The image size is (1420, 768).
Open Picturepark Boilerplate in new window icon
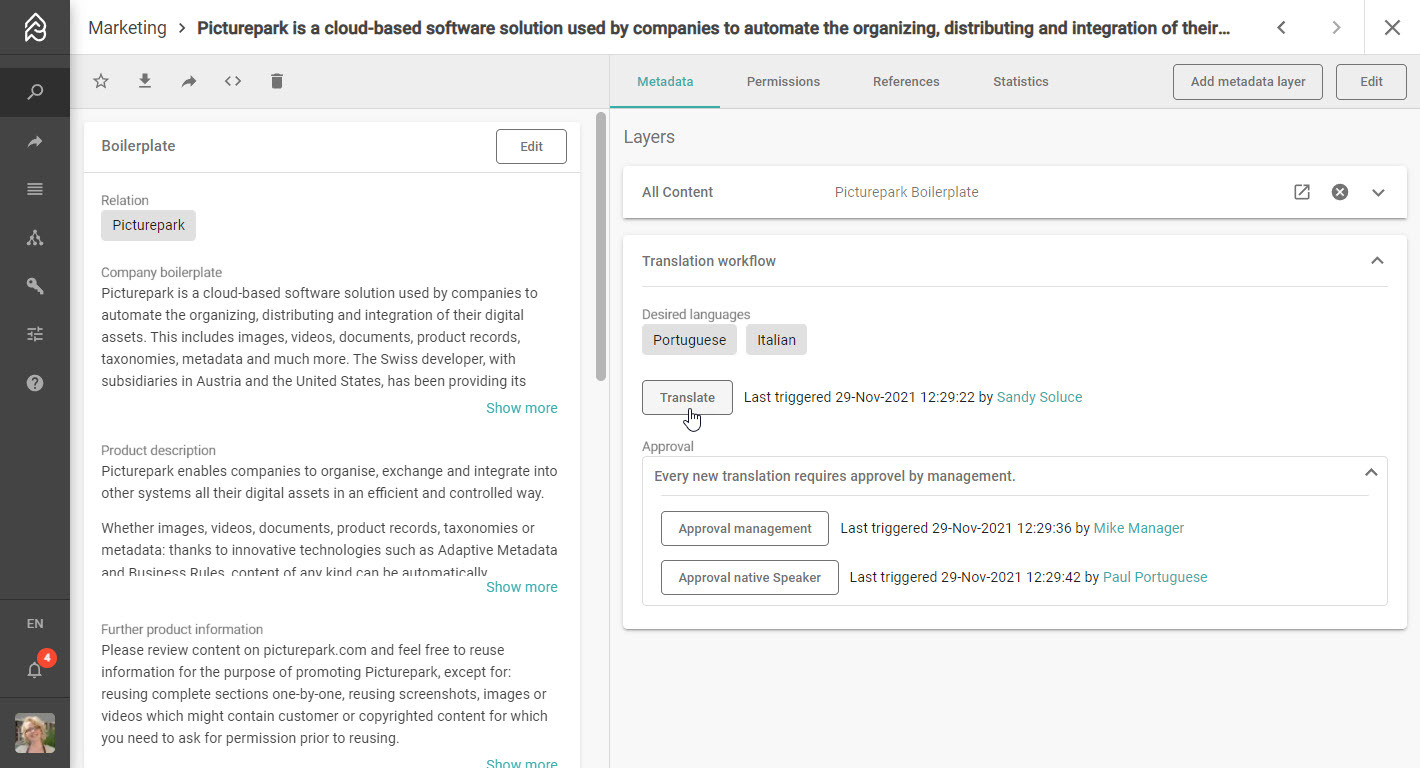tap(1302, 192)
